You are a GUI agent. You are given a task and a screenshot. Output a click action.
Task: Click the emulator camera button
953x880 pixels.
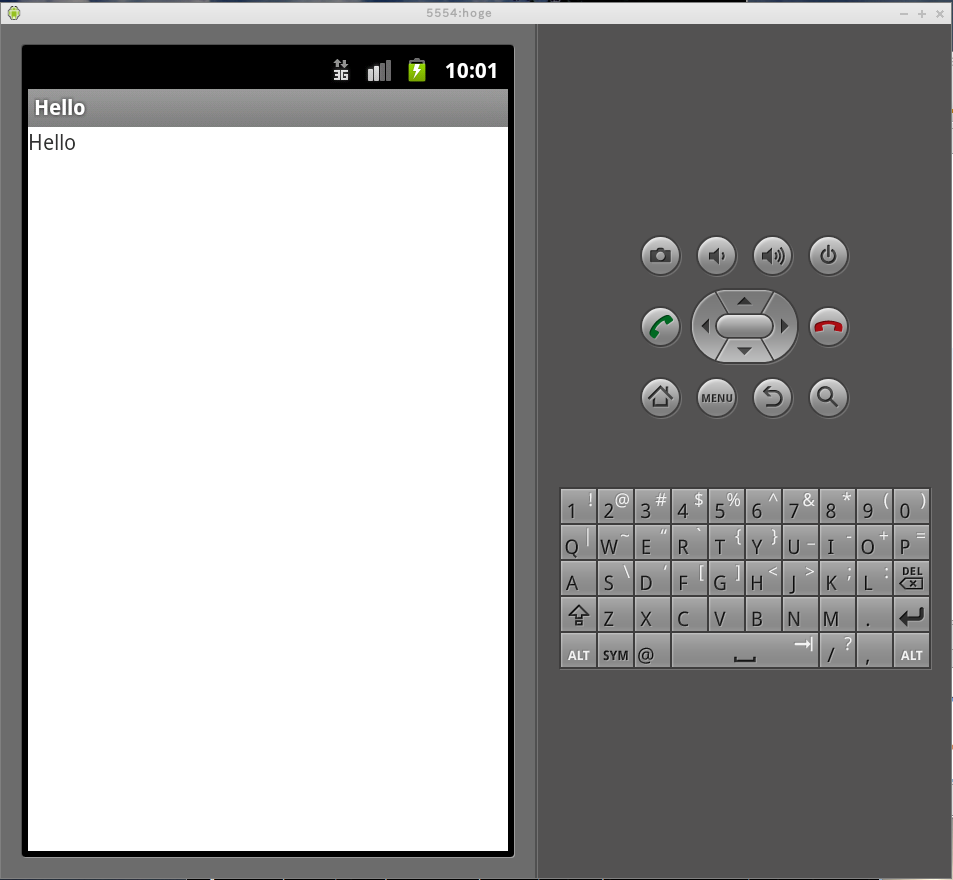pos(660,255)
